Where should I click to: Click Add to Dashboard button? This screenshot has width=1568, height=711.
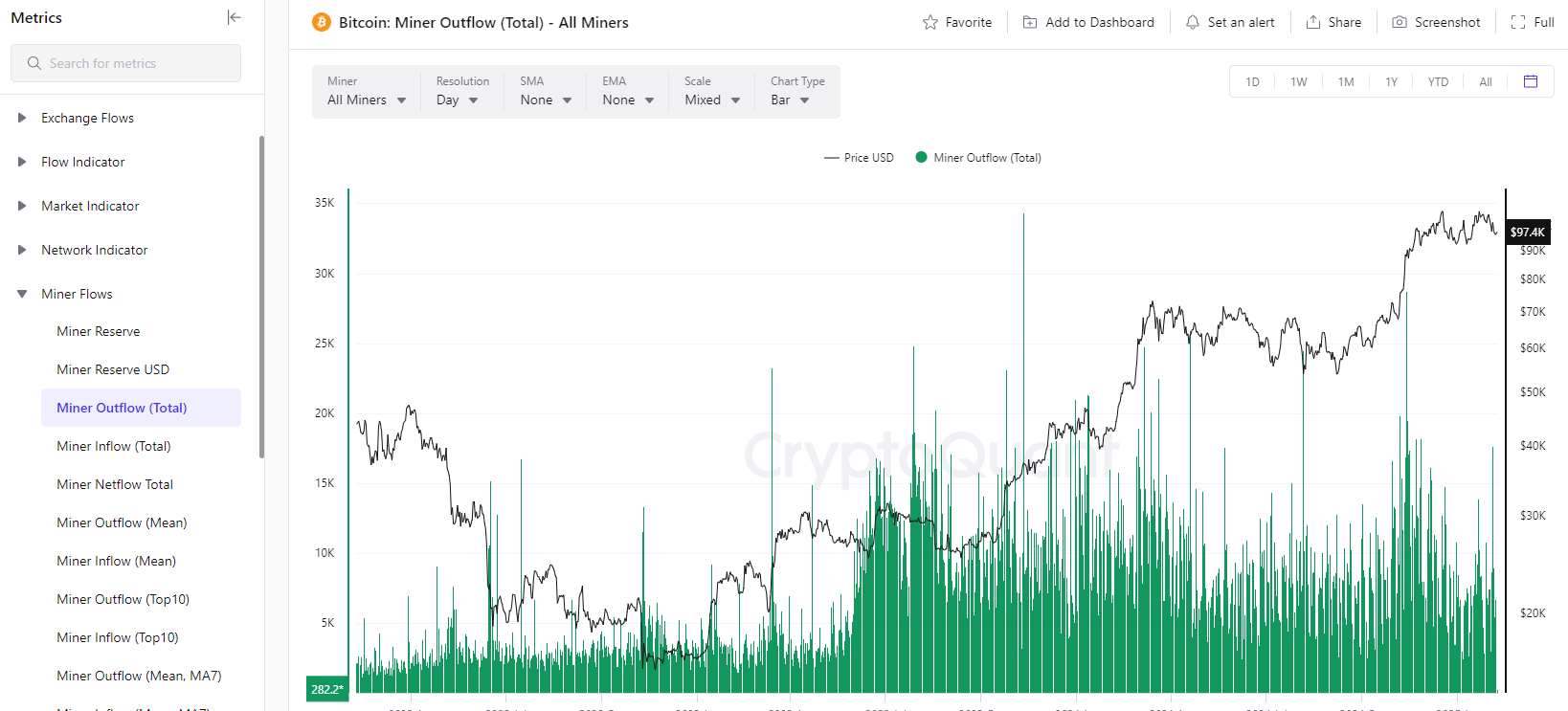pos(1088,22)
